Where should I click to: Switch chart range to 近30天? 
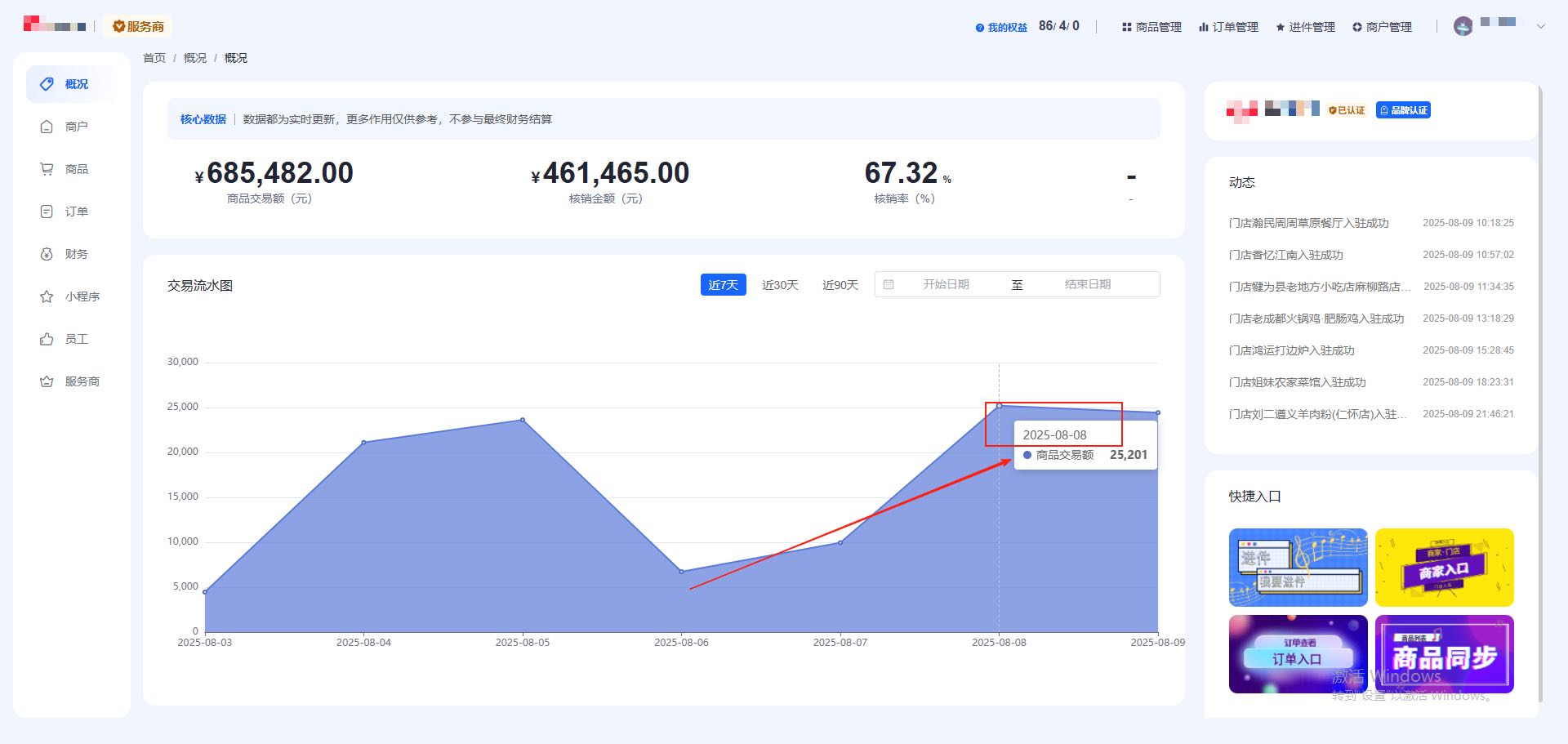click(x=780, y=284)
